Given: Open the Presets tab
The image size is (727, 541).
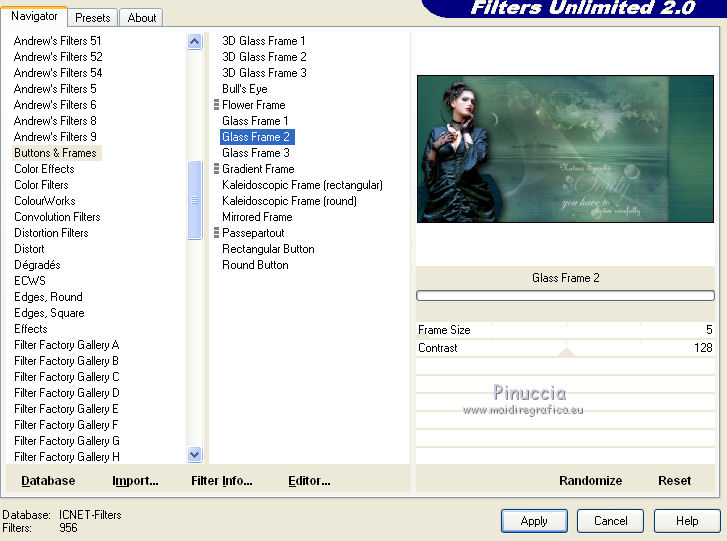Looking at the screenshot, I should coord(93,18).
